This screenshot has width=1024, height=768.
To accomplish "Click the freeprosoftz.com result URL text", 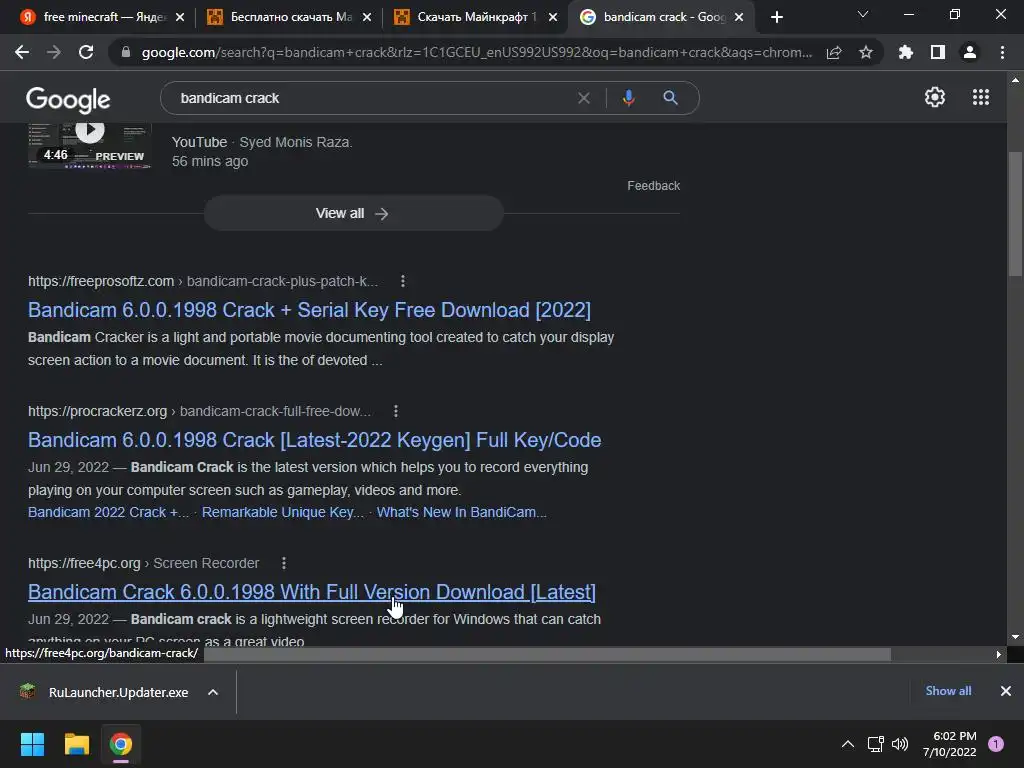I will pyautogui.click(x=101, y=281).
